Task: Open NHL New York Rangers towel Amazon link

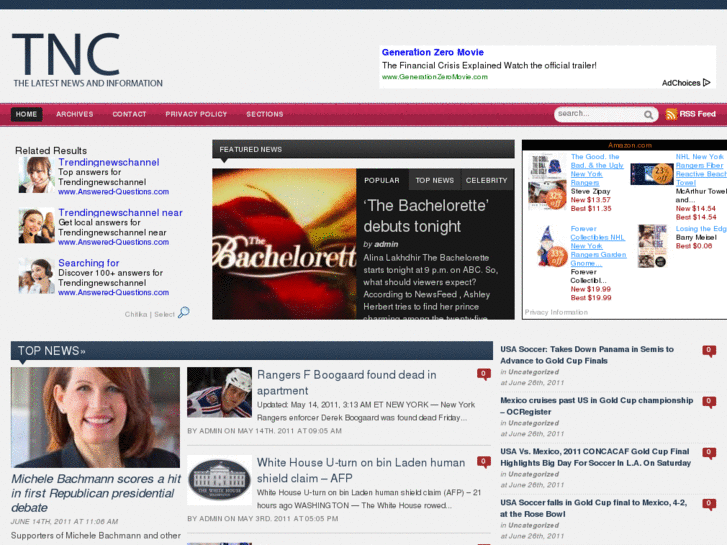Action: [701, 170]
